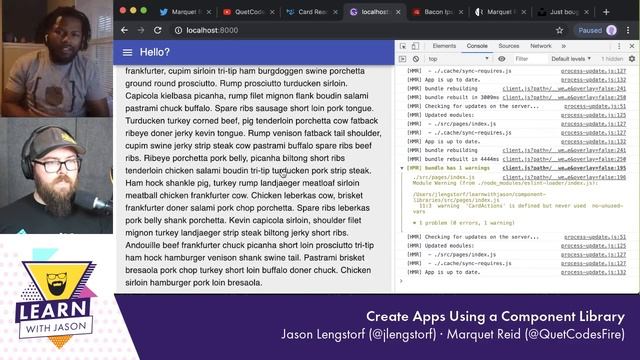Open the last process-update.js:132 link

pos(593,272)
